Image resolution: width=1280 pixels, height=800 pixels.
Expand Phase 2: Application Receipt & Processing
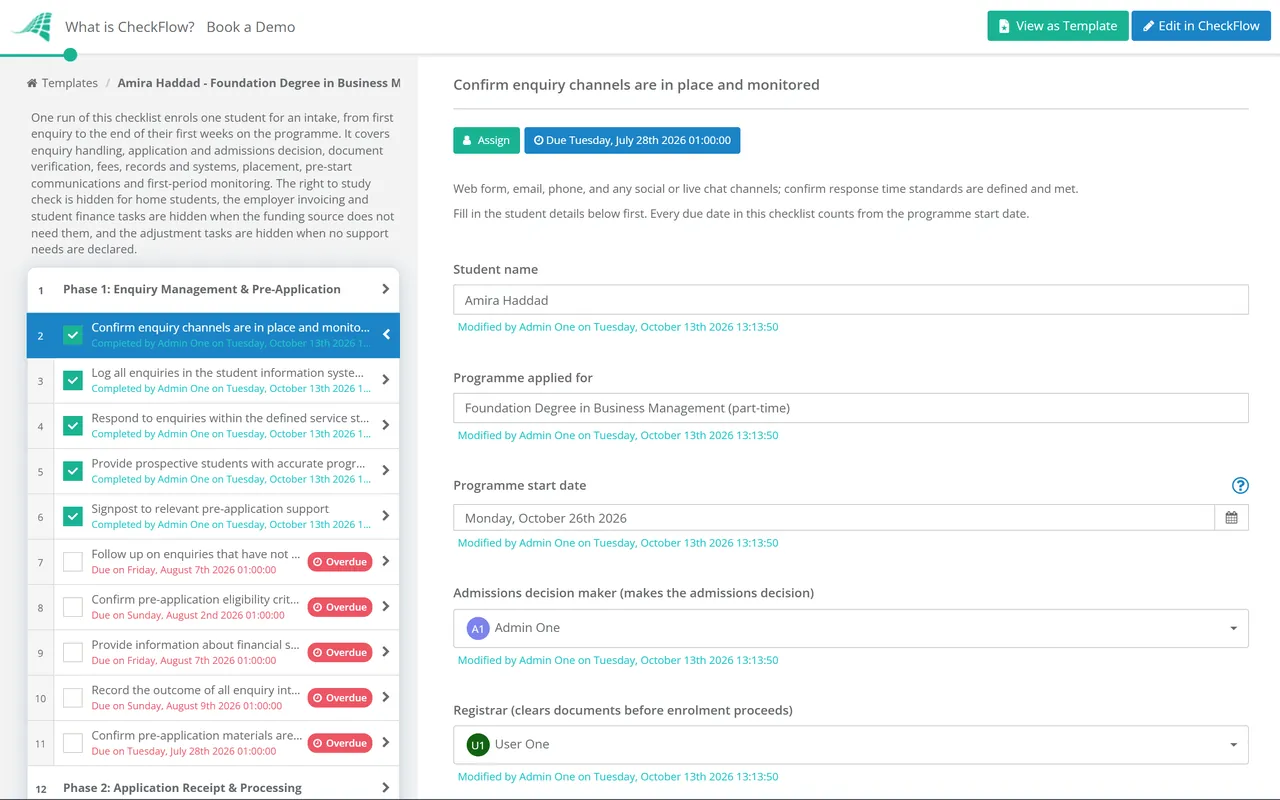click(213, 787)
